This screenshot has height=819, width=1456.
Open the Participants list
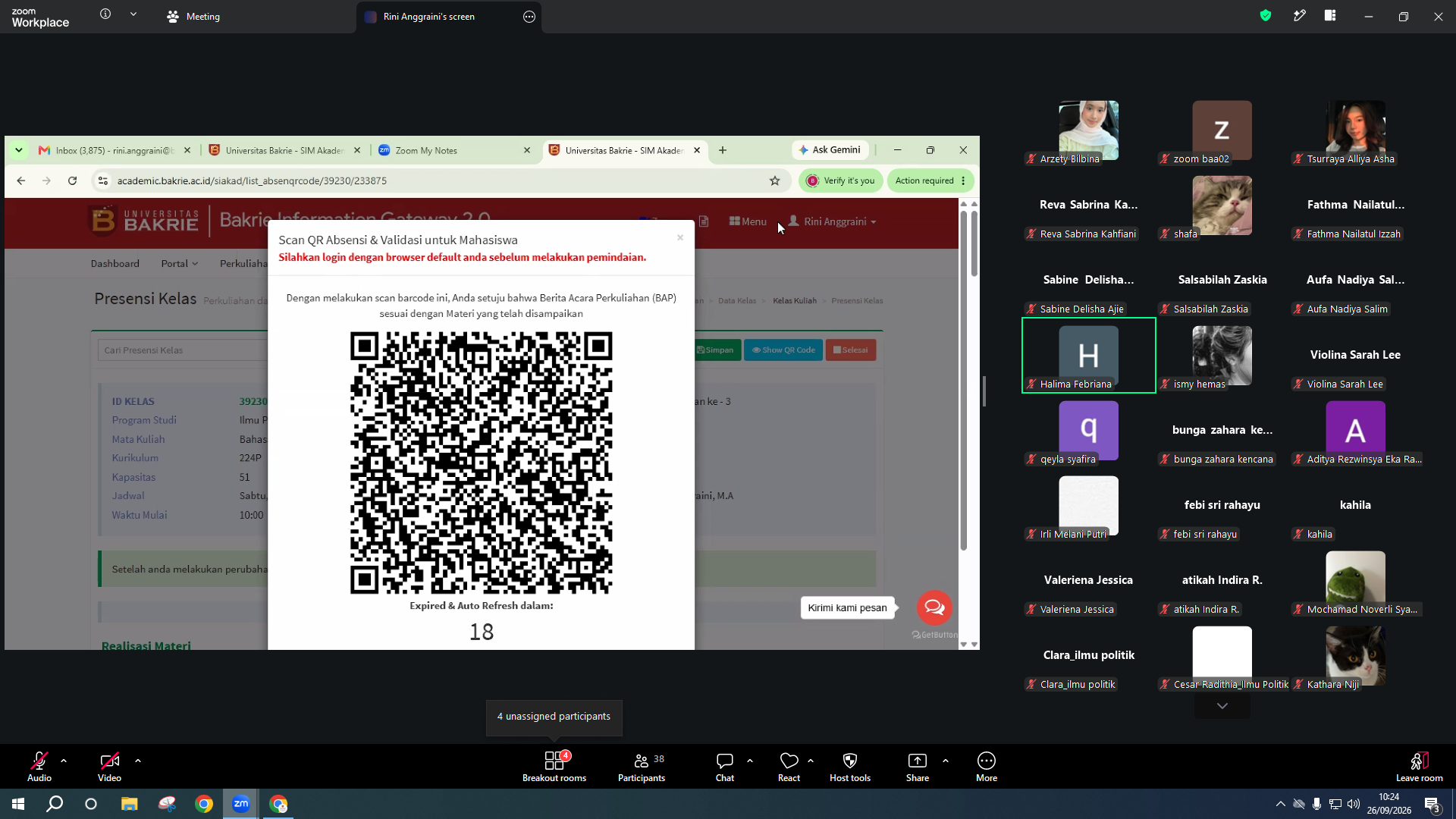coord(642,766)
